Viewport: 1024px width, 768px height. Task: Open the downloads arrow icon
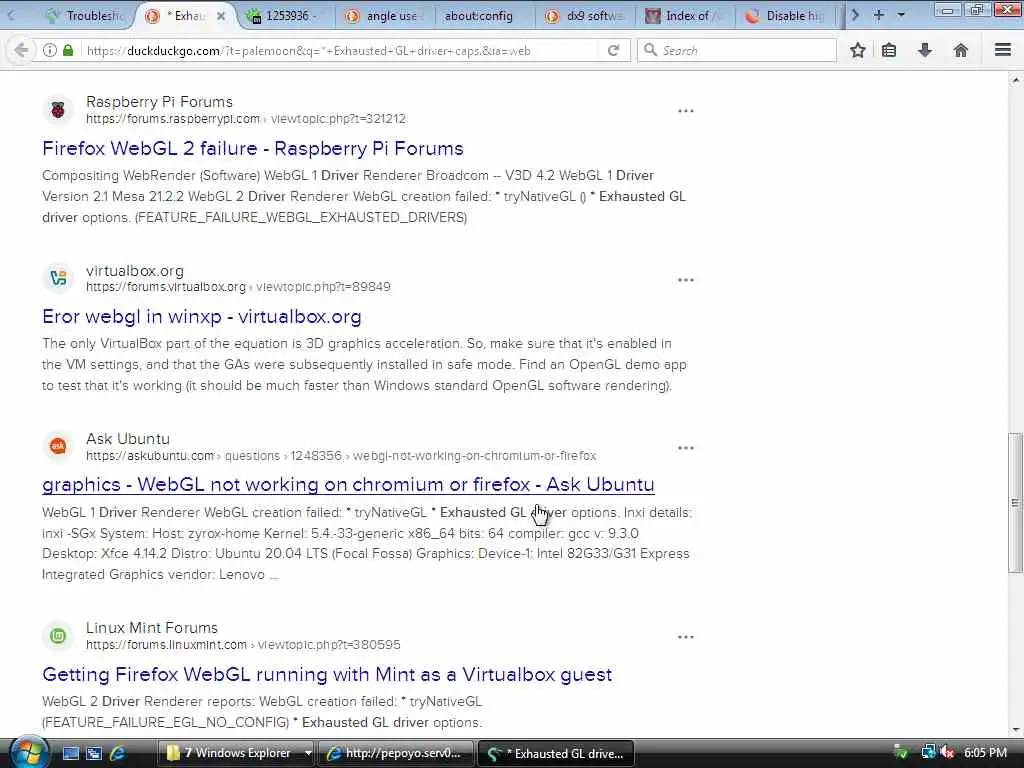pyautogui.click(x=925, y=50)
